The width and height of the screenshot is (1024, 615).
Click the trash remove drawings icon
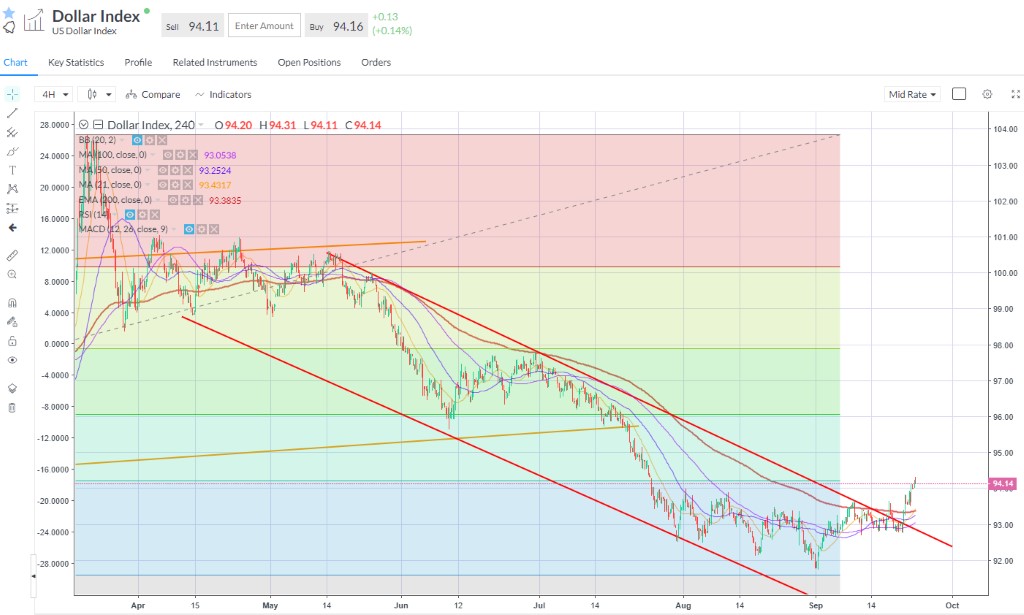pos(12,408)
